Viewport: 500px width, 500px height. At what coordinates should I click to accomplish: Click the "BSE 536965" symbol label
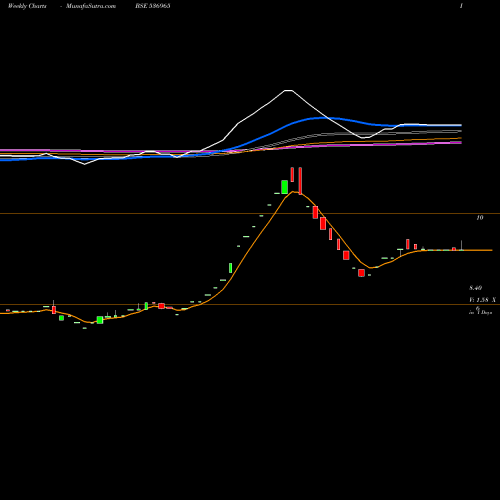tap(153, 6)
